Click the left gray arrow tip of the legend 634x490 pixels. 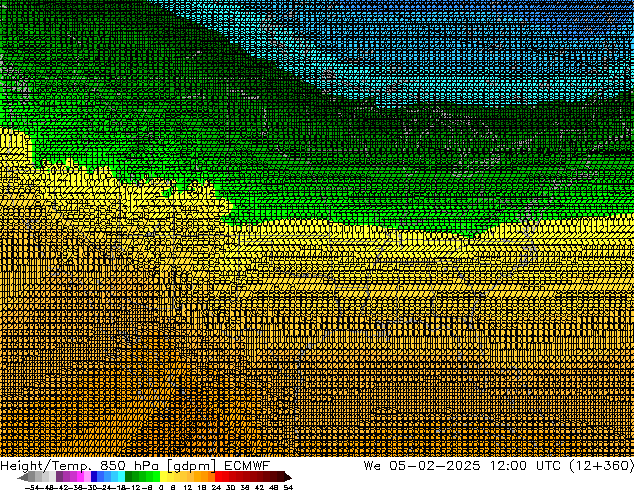[x=23, y=477]
